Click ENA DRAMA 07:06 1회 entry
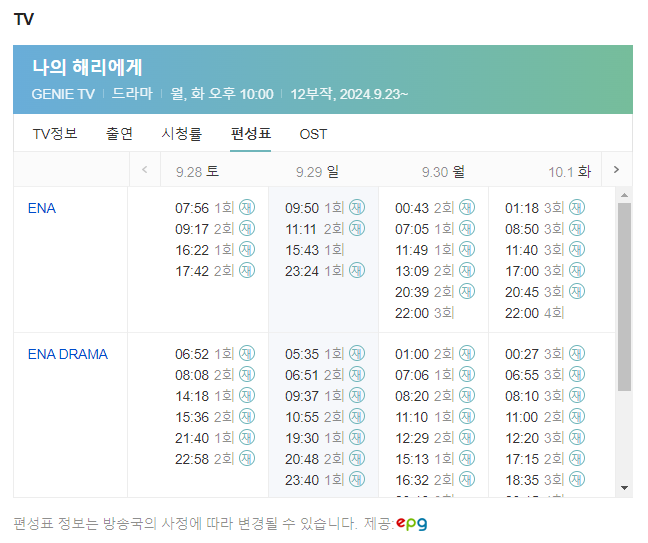Image resolution: width=648 pixels, height=543 pixels. (435, 375)
